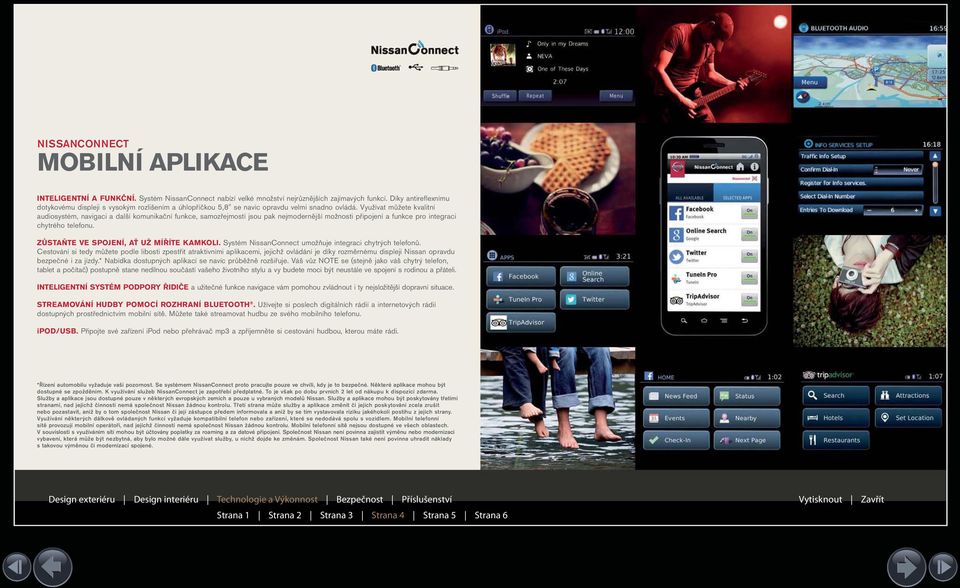Screen dimensions: 960x588
Task: Open Příslušenství section
Action: 427,499
